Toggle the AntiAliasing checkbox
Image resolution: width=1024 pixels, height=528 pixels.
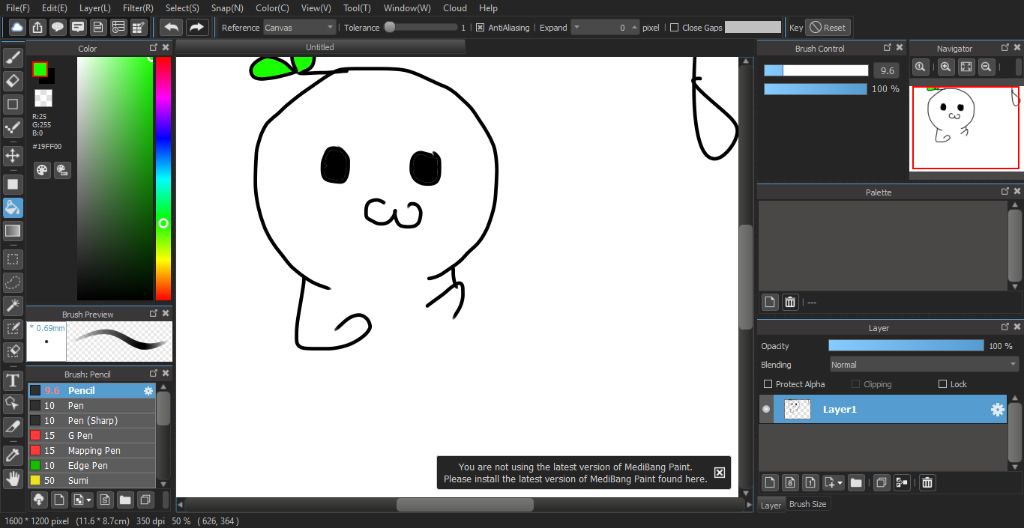480,28
